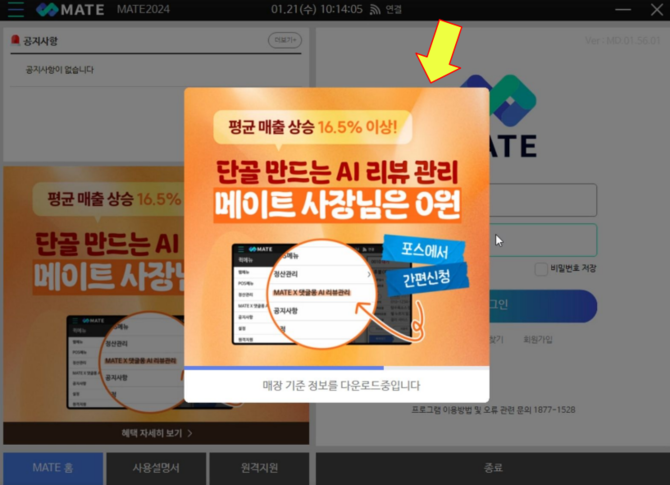Click the 회원가입 link

tap(537, 339)
